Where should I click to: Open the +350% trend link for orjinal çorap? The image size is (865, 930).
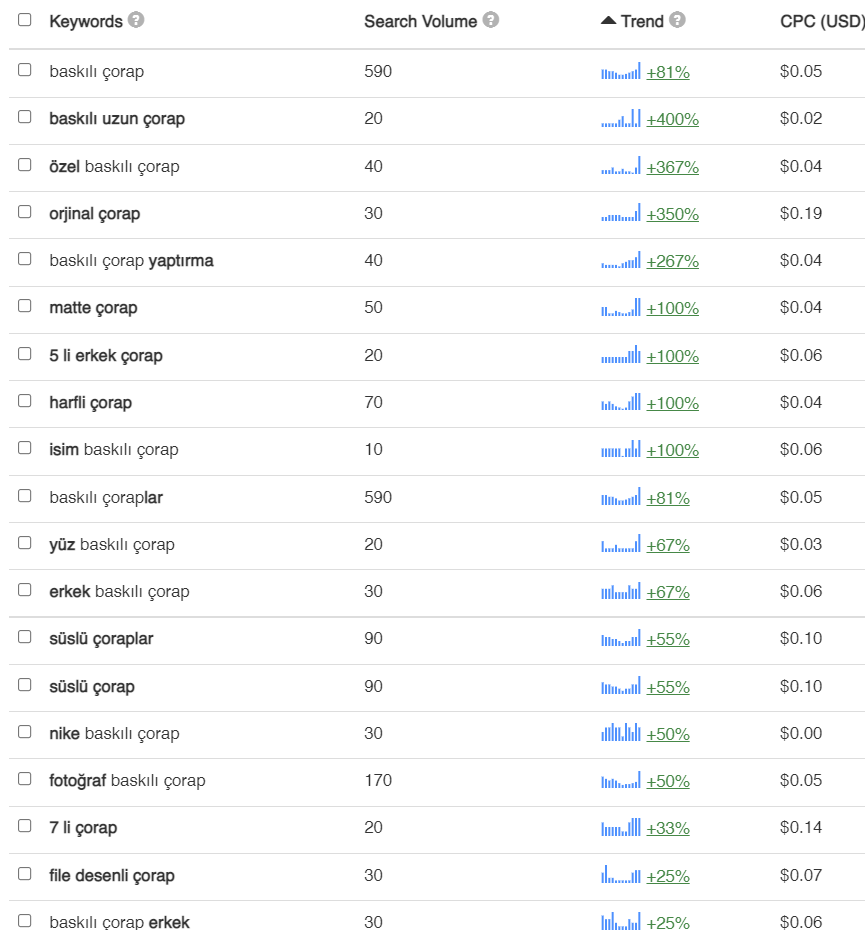pyautogui.click(x=672, y=214)
